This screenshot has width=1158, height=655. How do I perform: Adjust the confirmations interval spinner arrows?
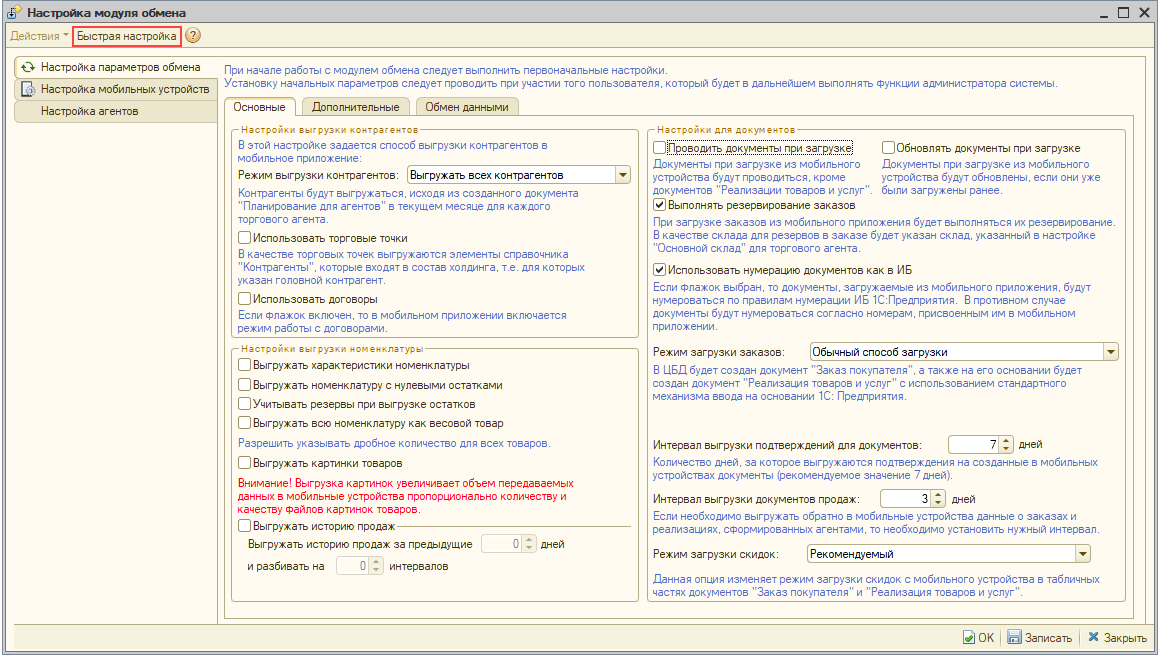[1006, 445]
